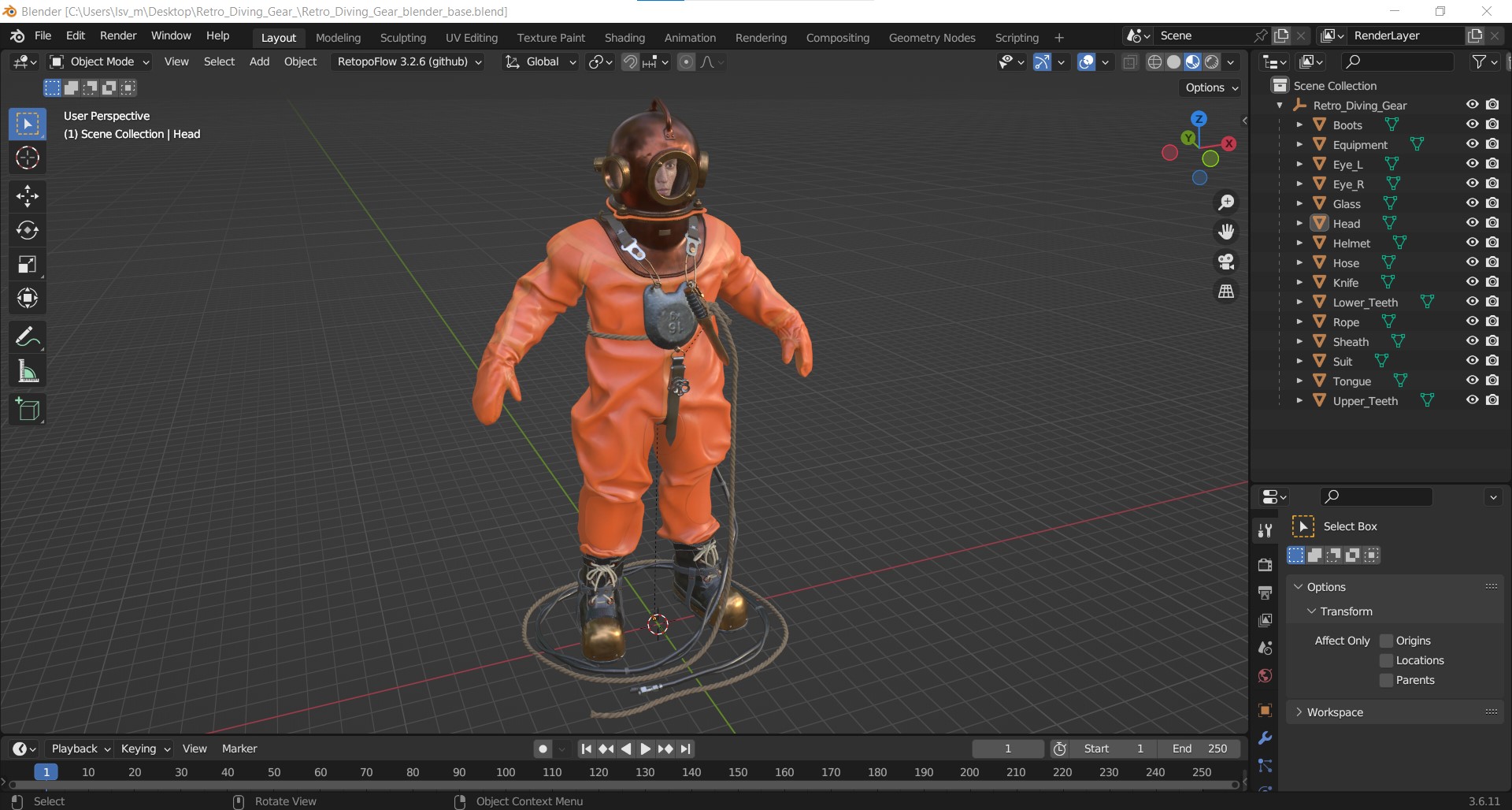
Task: Activate the Transform tool
Action: click(x=28, y=298)
